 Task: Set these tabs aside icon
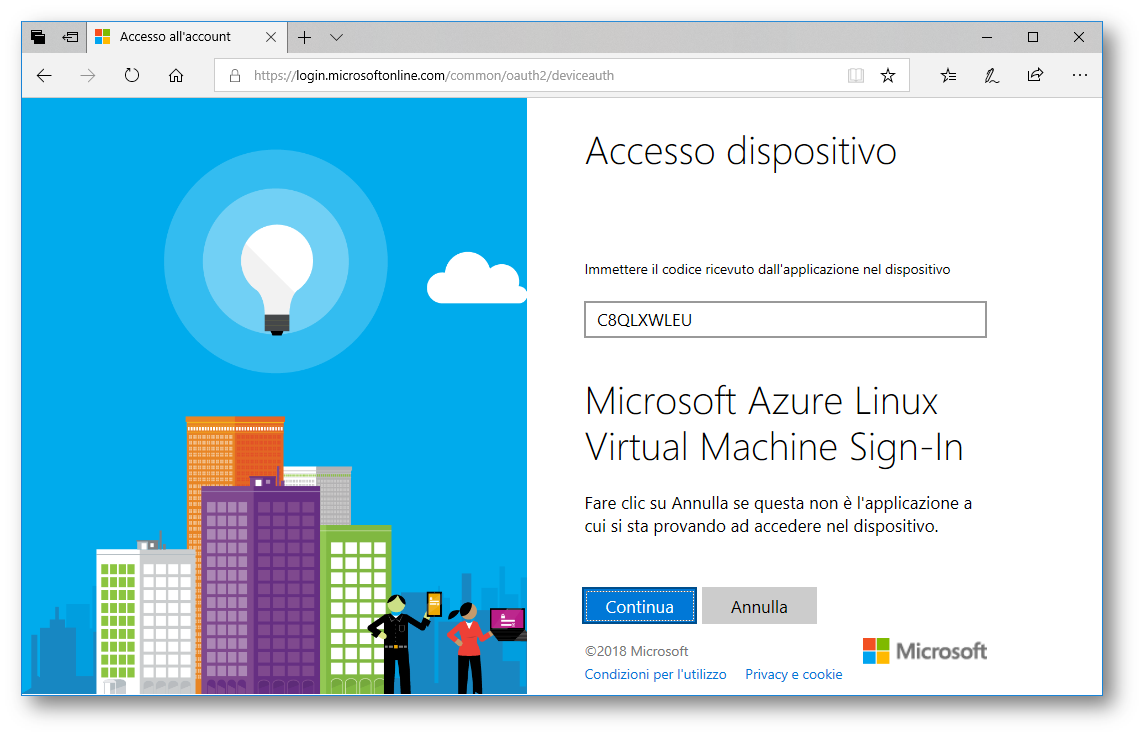coord(70,36)
